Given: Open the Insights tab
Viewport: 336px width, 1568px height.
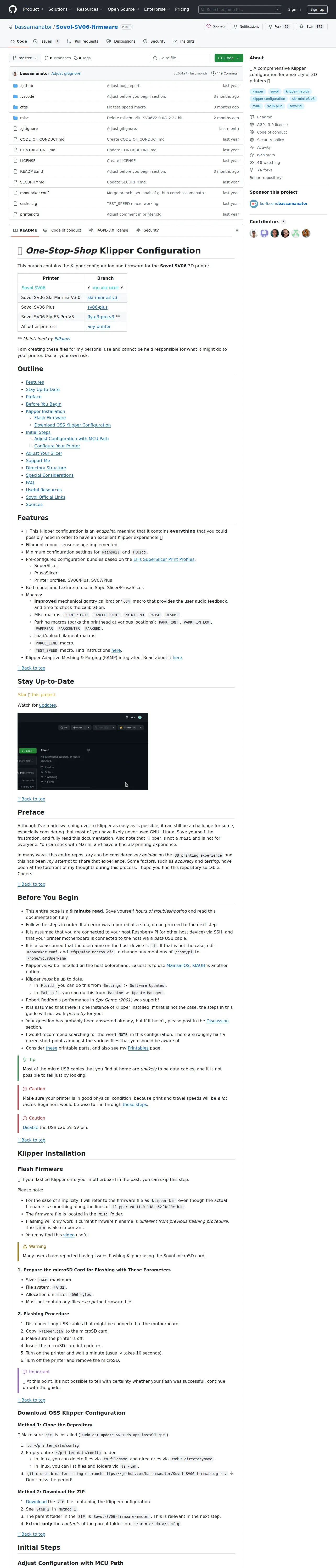Looking at the screenshot, I should (183, 41).
